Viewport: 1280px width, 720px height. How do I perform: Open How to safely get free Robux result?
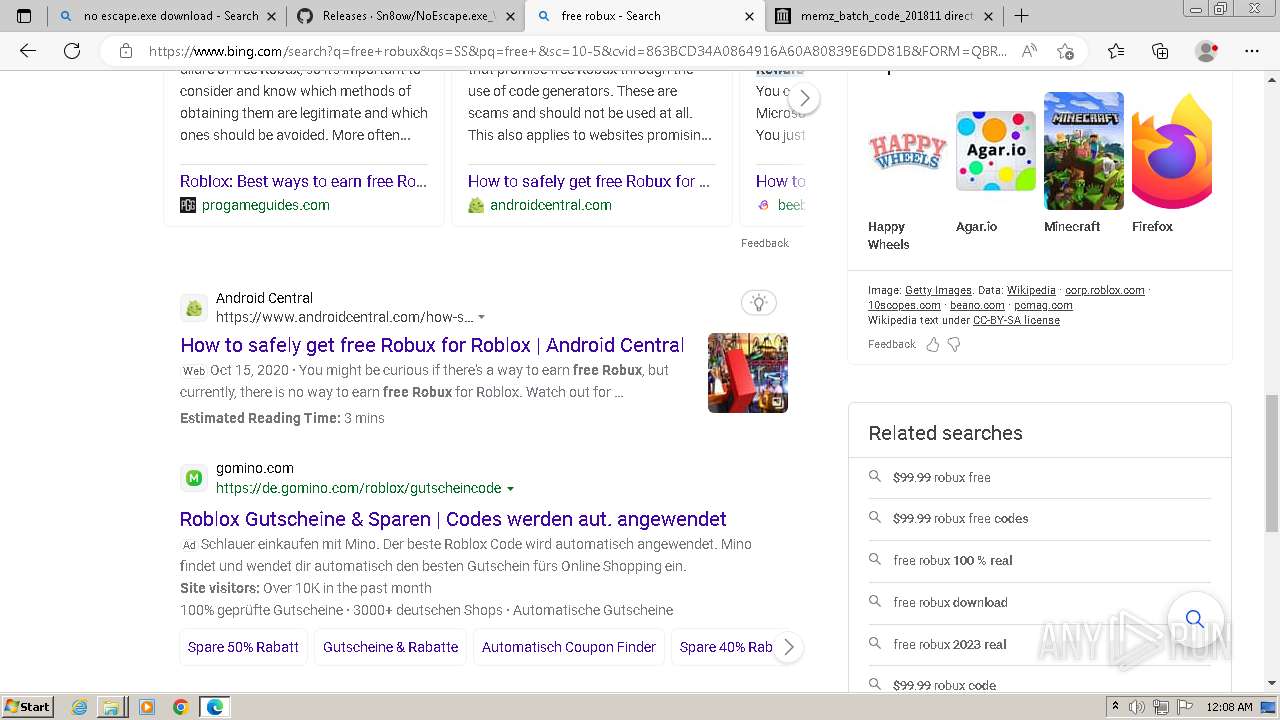432,345
